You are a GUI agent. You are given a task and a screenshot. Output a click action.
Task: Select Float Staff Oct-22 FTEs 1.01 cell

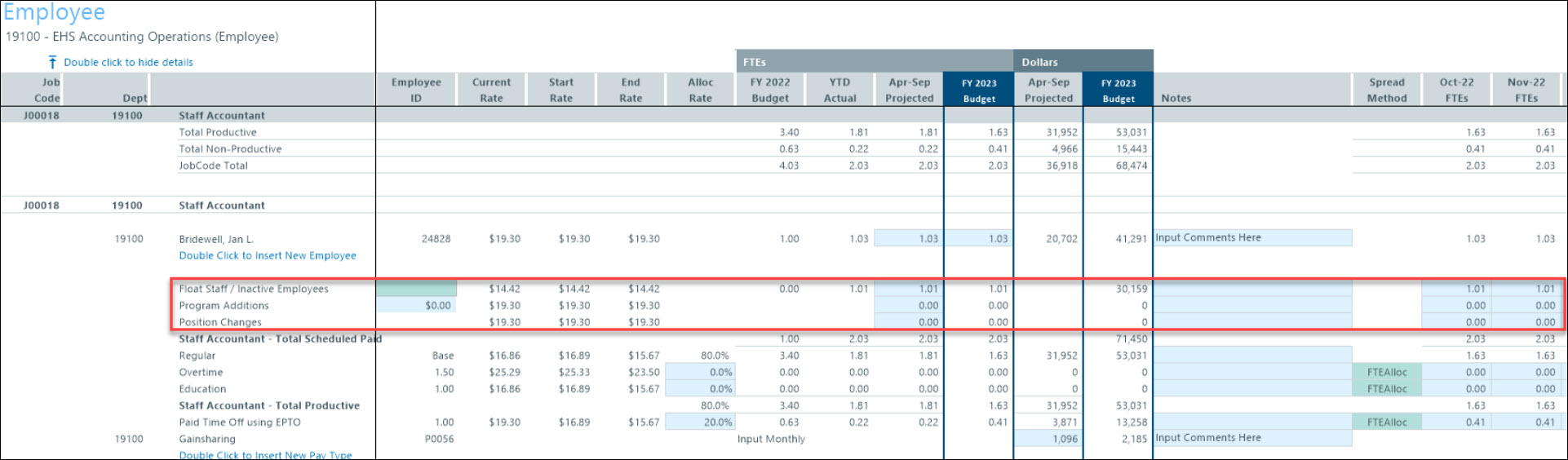[x=1456, y=289]
